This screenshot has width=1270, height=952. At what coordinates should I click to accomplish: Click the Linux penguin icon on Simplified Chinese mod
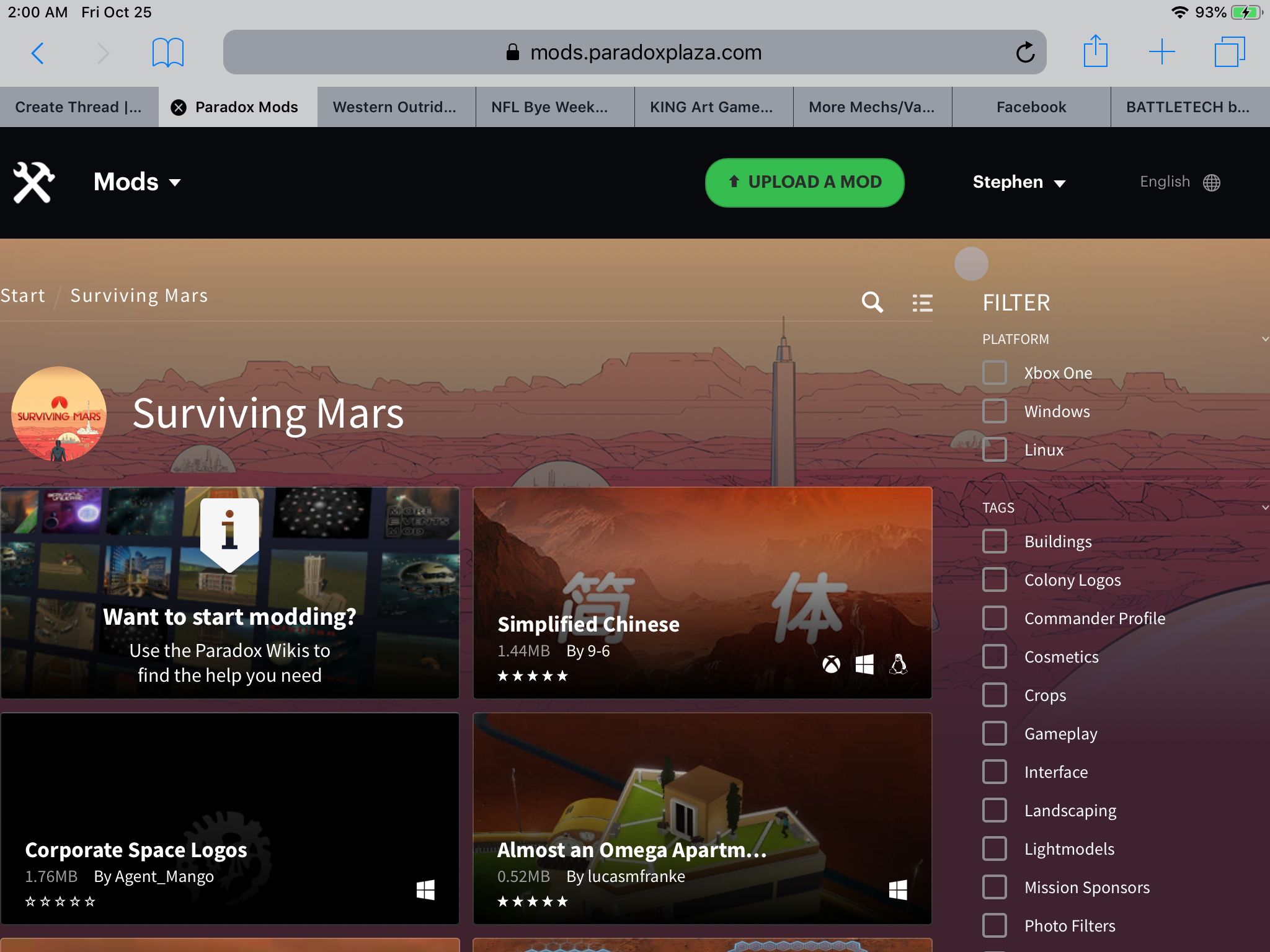point(899,664)
